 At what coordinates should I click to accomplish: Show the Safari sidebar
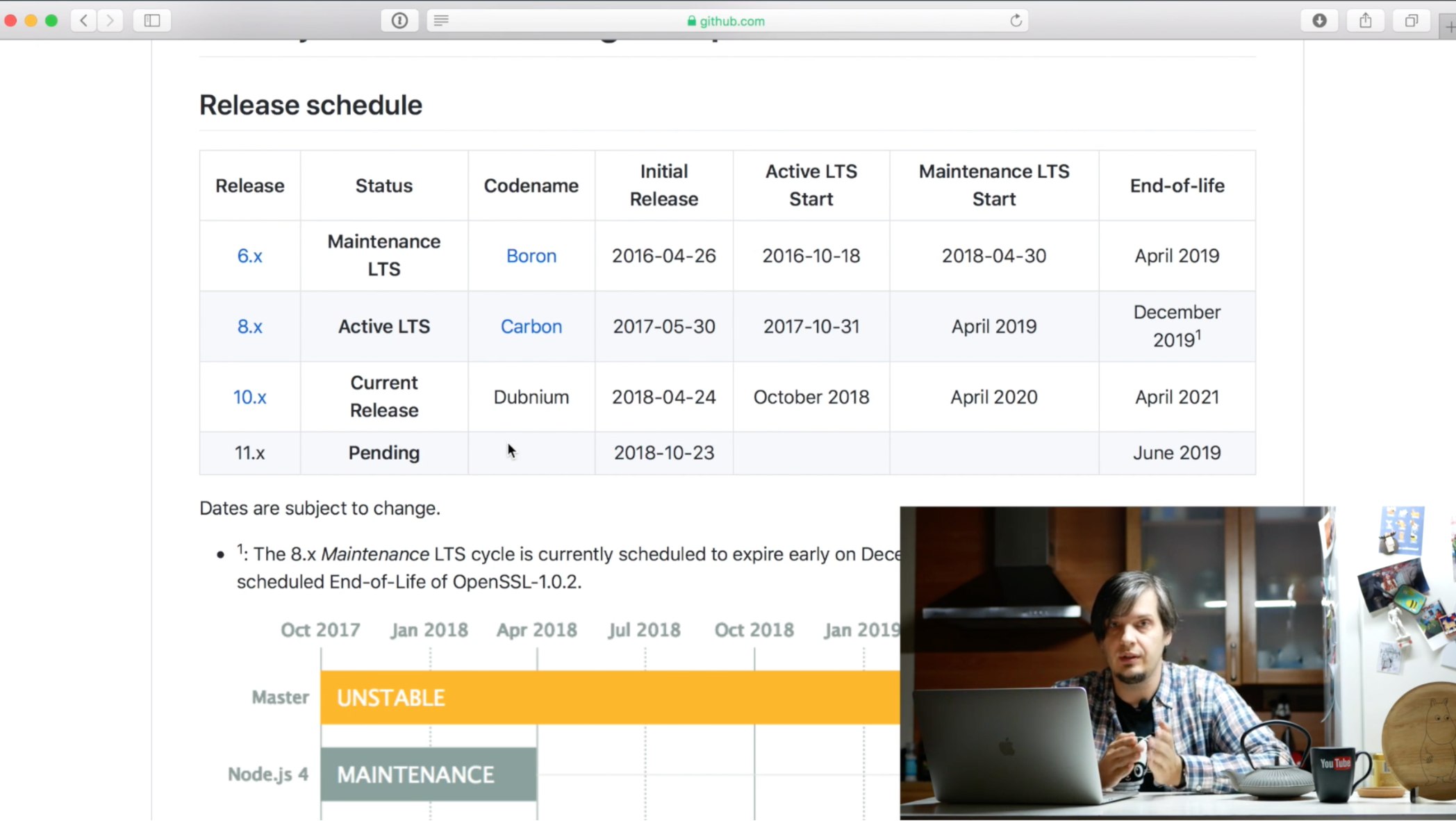click(152, 21)
